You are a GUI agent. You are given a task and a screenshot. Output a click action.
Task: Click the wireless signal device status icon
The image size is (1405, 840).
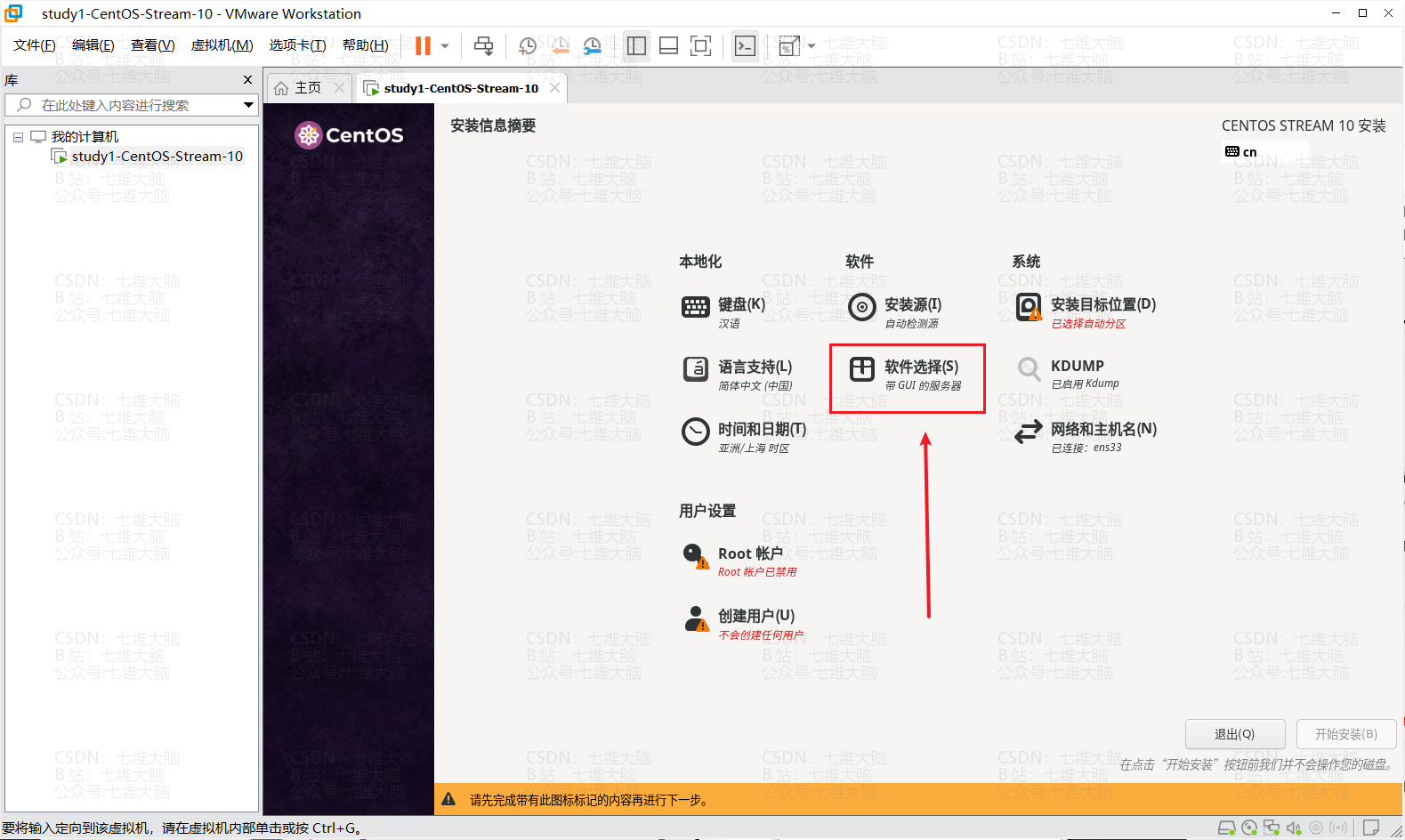1338,828
